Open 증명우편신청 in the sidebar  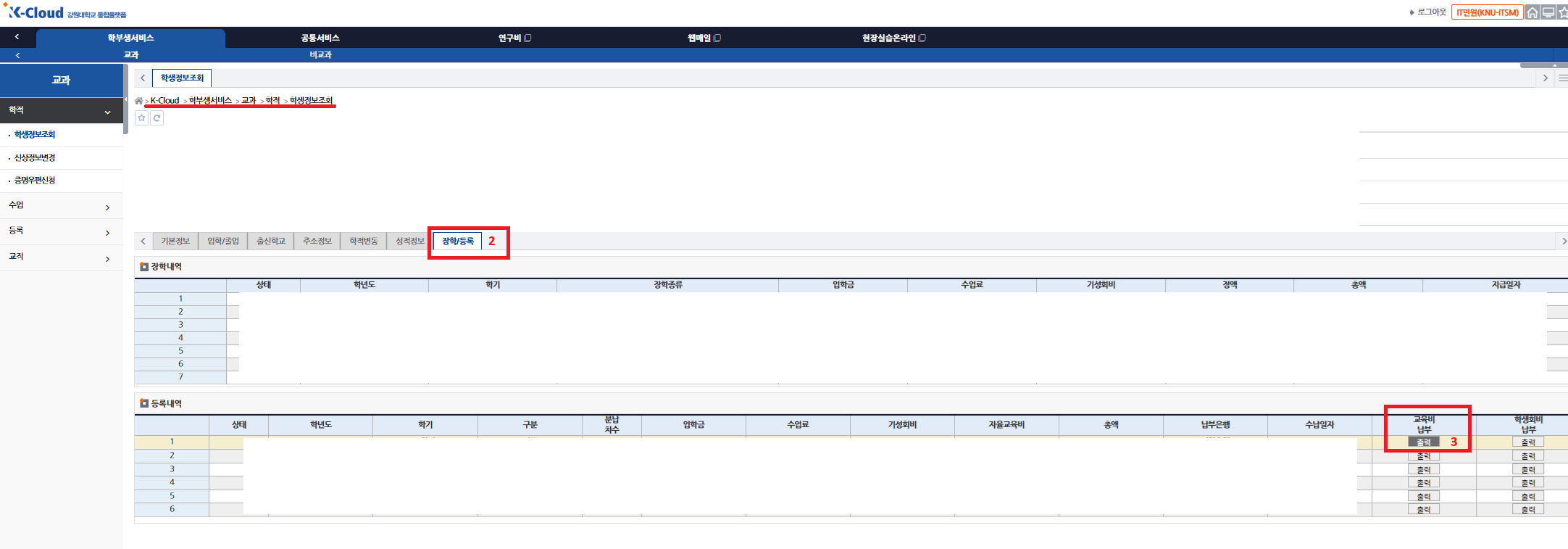(x=34, y=180)
